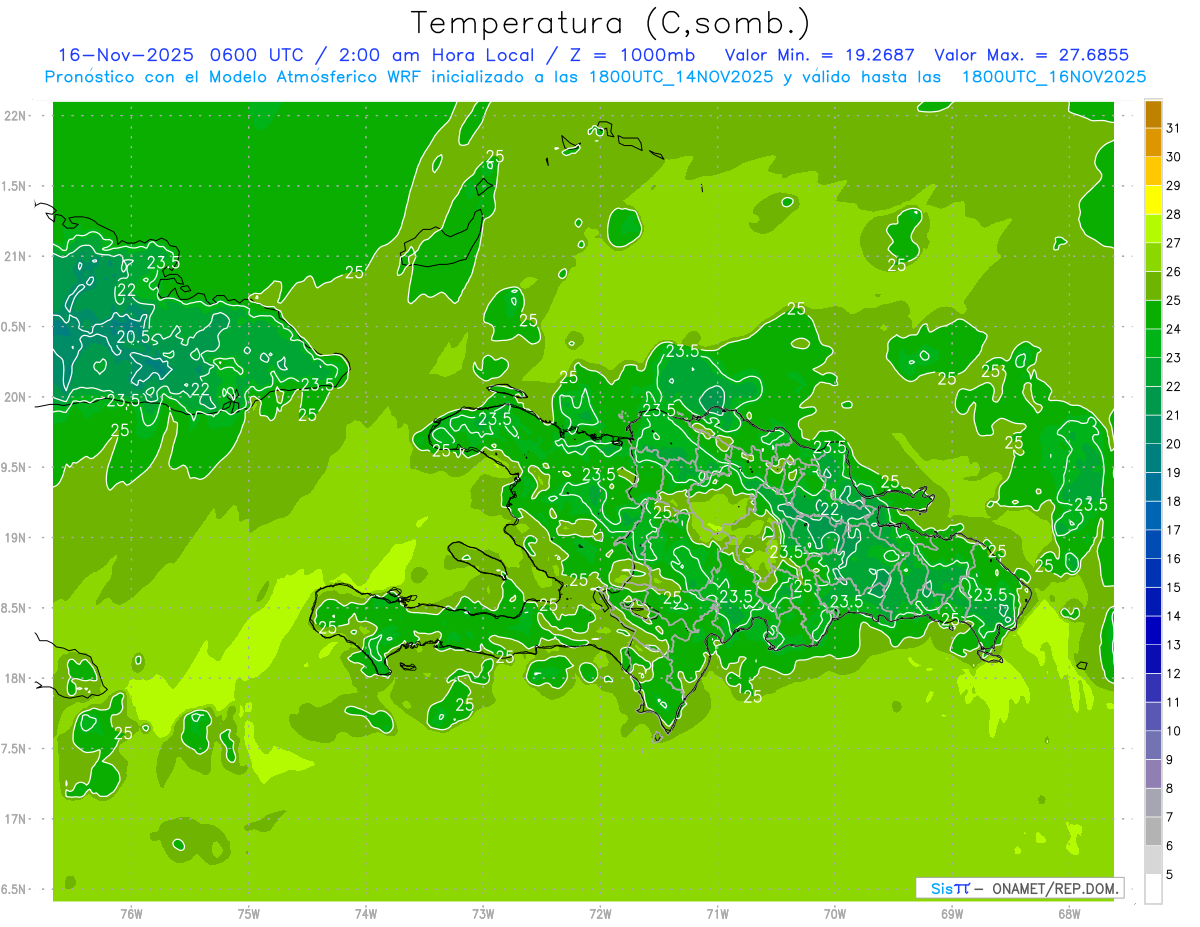Click the 76W longitude axis label
1200x927 pixels.
131,914
